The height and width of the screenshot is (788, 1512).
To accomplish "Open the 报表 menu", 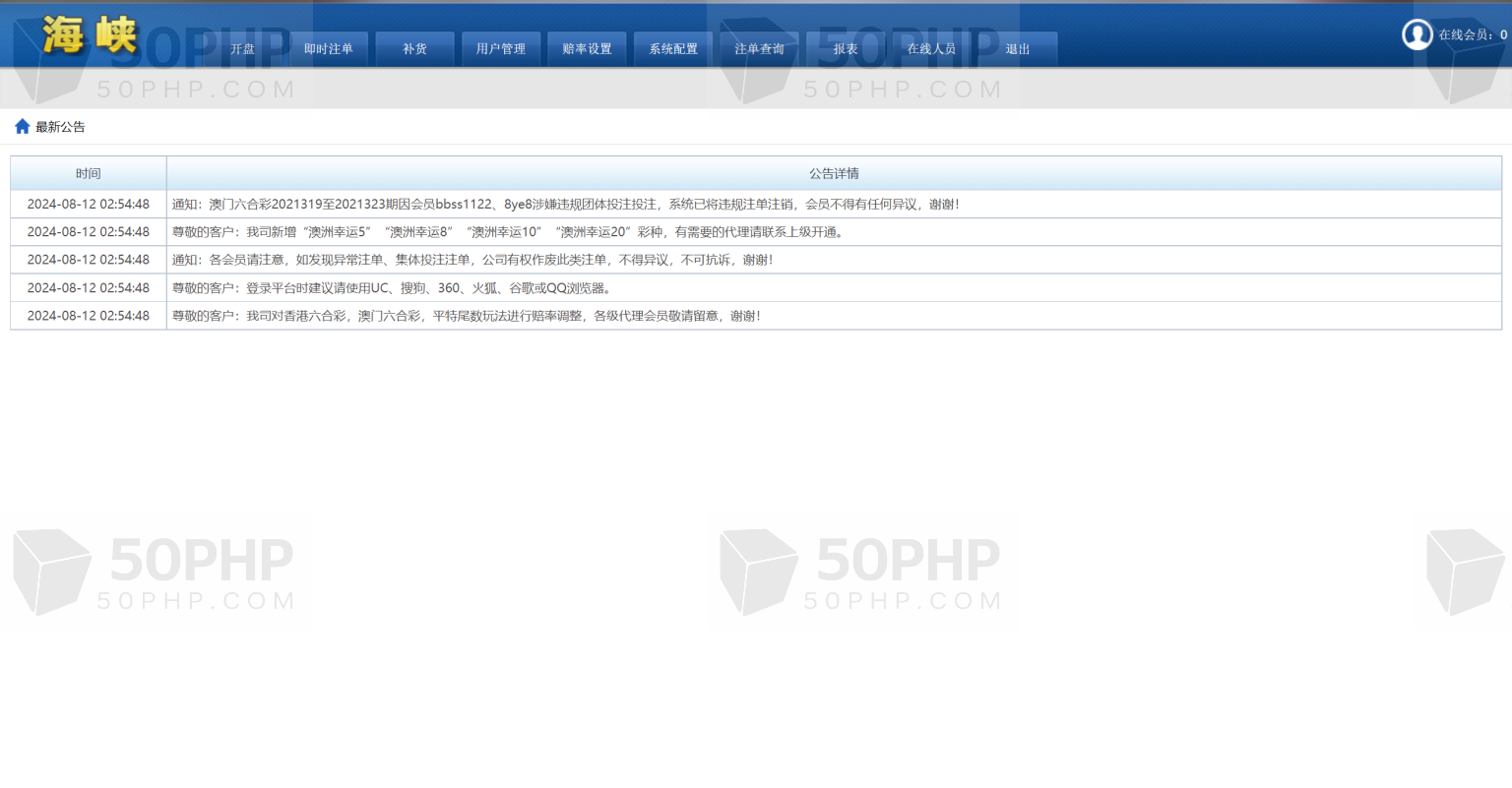I will tap(845, 49).
